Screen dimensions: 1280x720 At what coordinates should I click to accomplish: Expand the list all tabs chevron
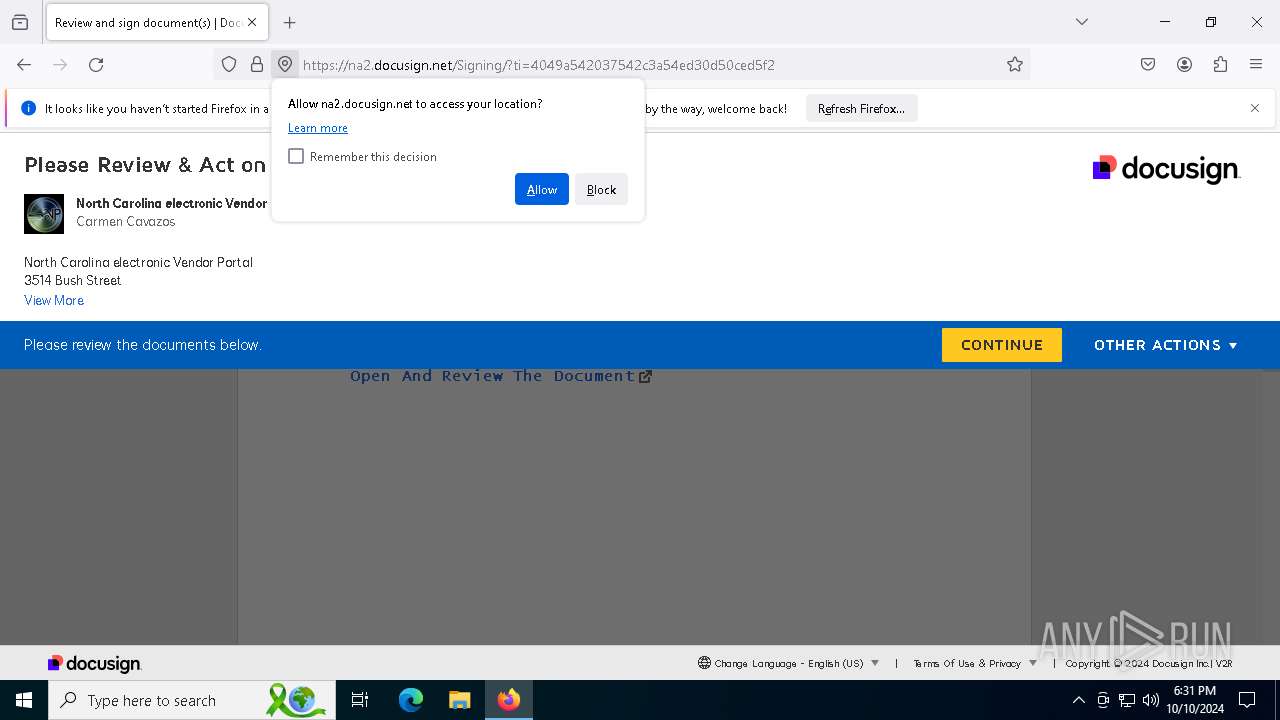pos(1082,22)
